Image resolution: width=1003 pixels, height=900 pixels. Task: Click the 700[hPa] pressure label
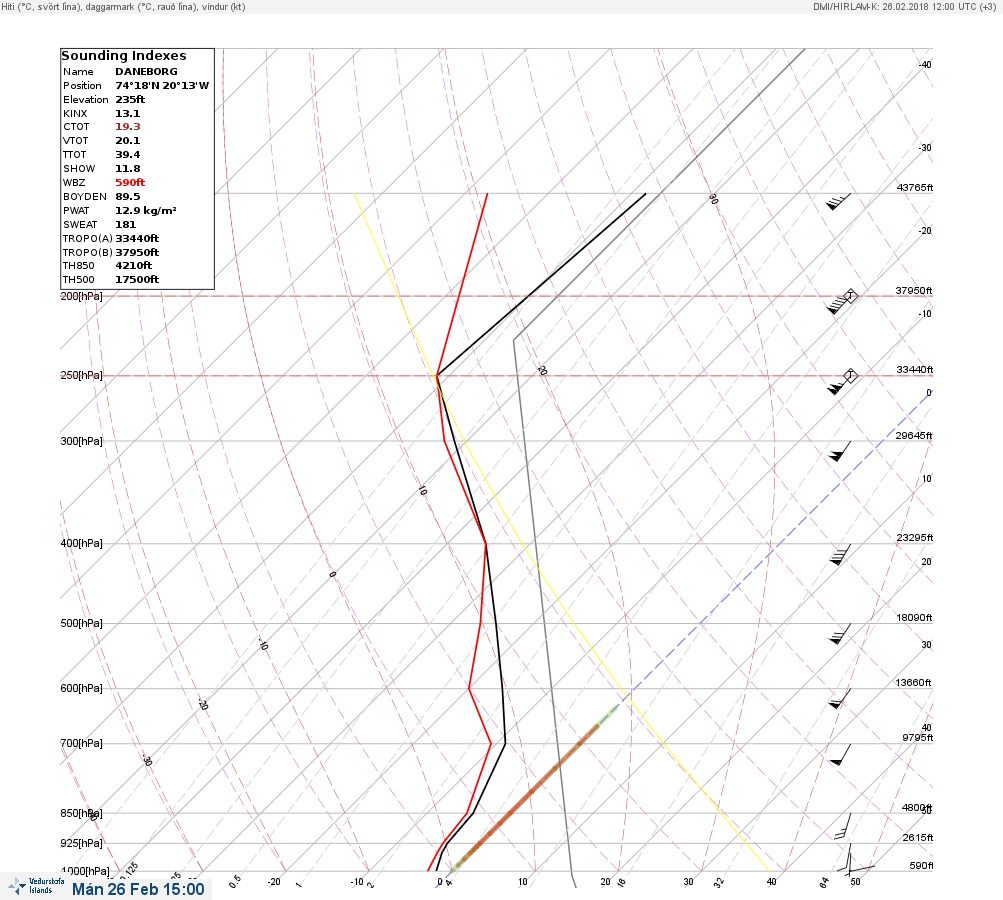tap(81, 743)
